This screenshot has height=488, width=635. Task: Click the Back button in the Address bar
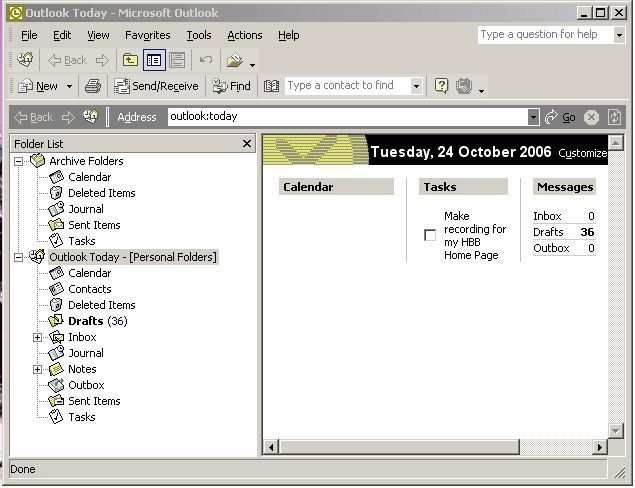click(33, 117)
